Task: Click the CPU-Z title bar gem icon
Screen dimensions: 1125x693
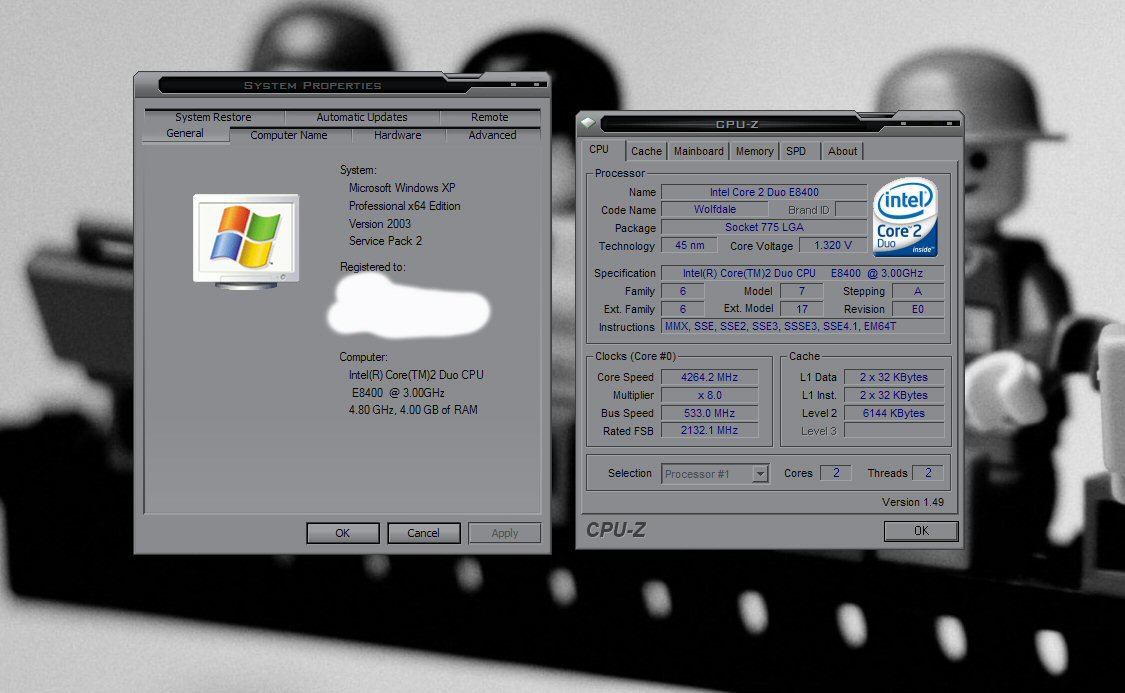Action: [588, 123]
